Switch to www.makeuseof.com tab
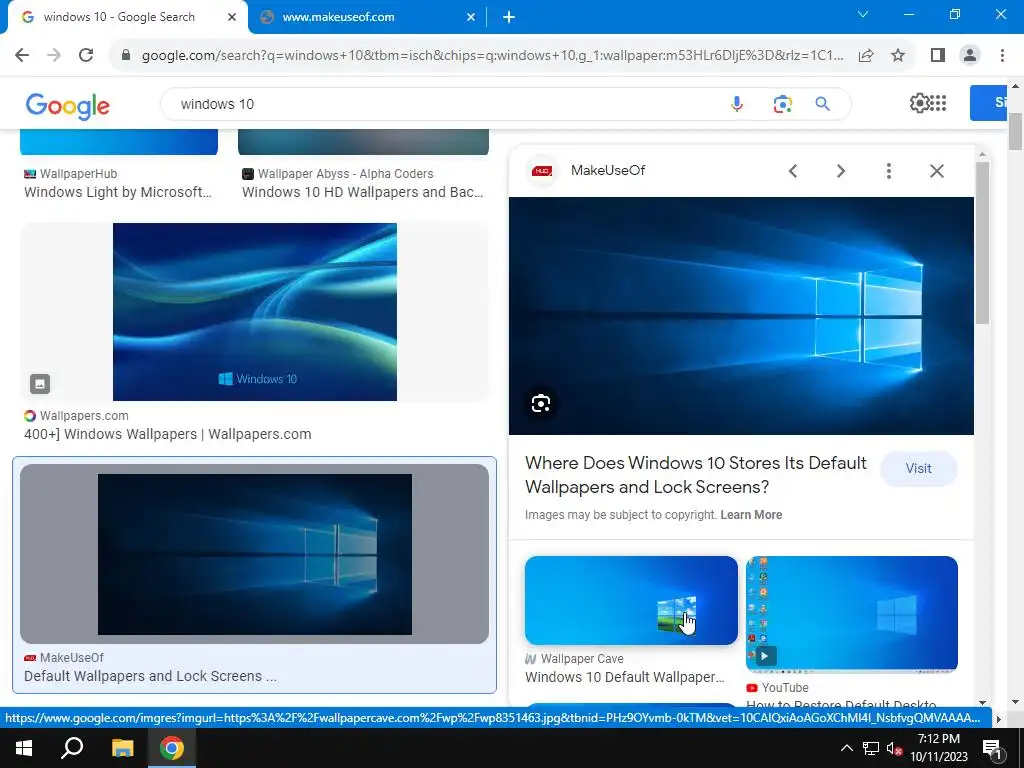Image resolution: width=1024 pixels, height=768 pixels. click(338, 17)
